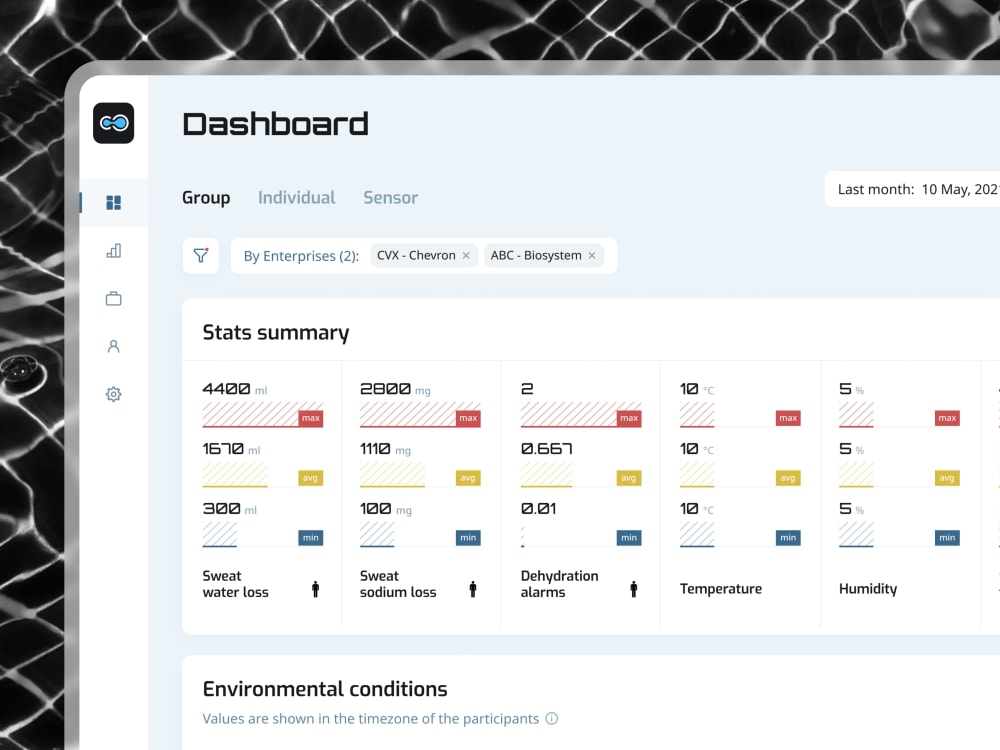Click min badge in Temperature column
Image resolution: width=1000 pixels, height=750 pixels.
coord(788,538)
